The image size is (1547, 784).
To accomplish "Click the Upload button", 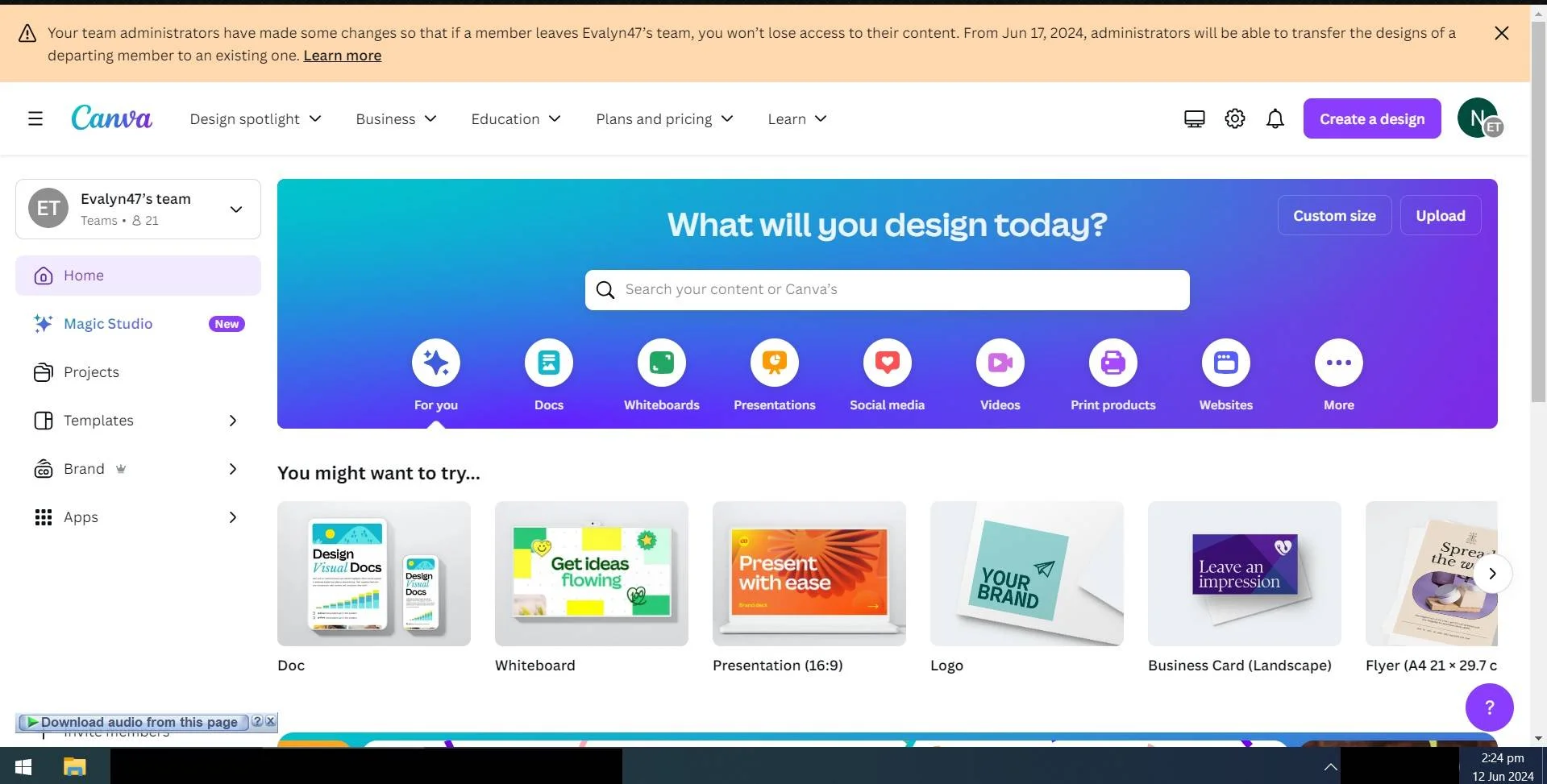I will click(1441, 215).
